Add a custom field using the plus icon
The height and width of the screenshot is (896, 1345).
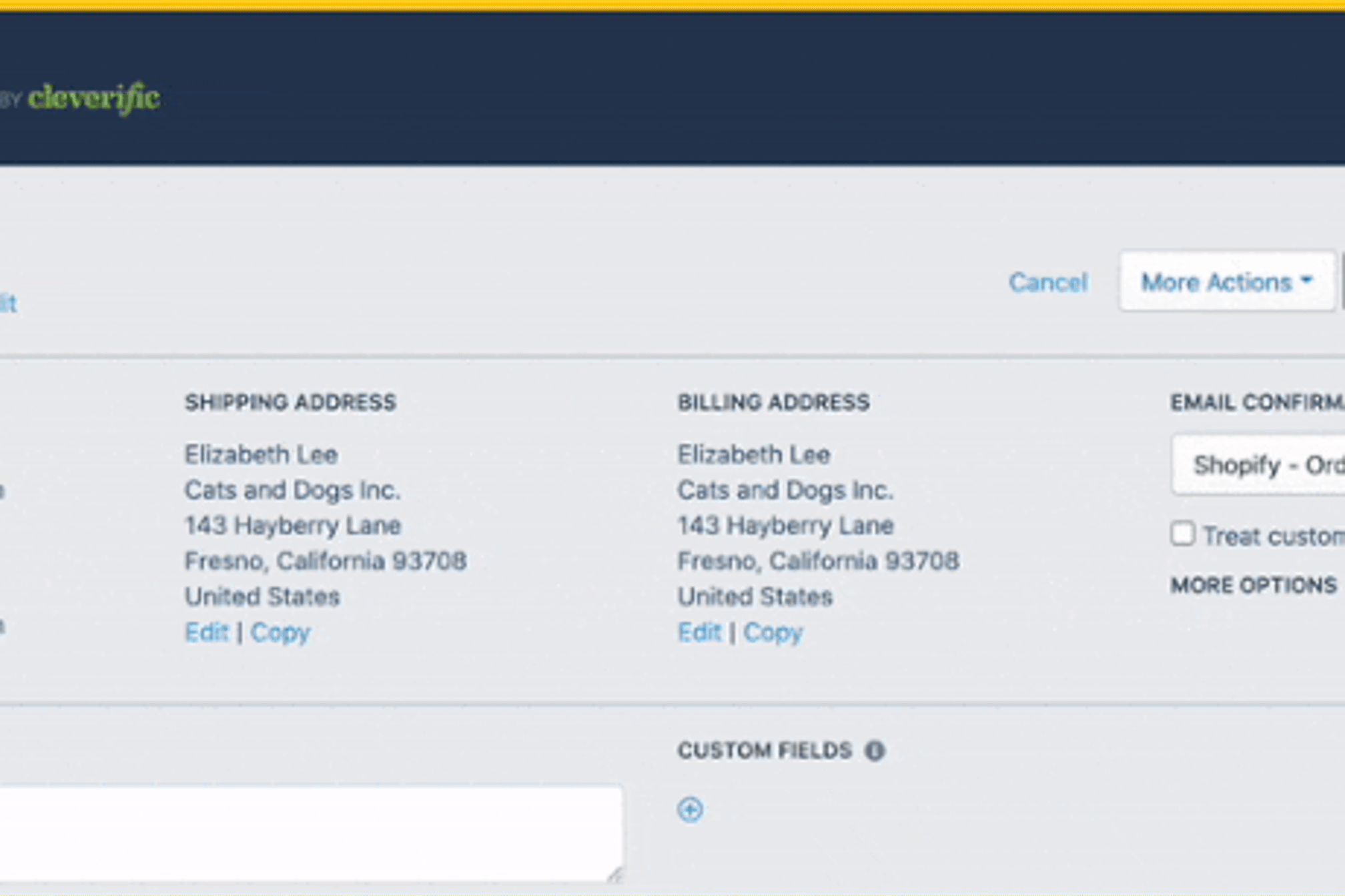[691, 811]
